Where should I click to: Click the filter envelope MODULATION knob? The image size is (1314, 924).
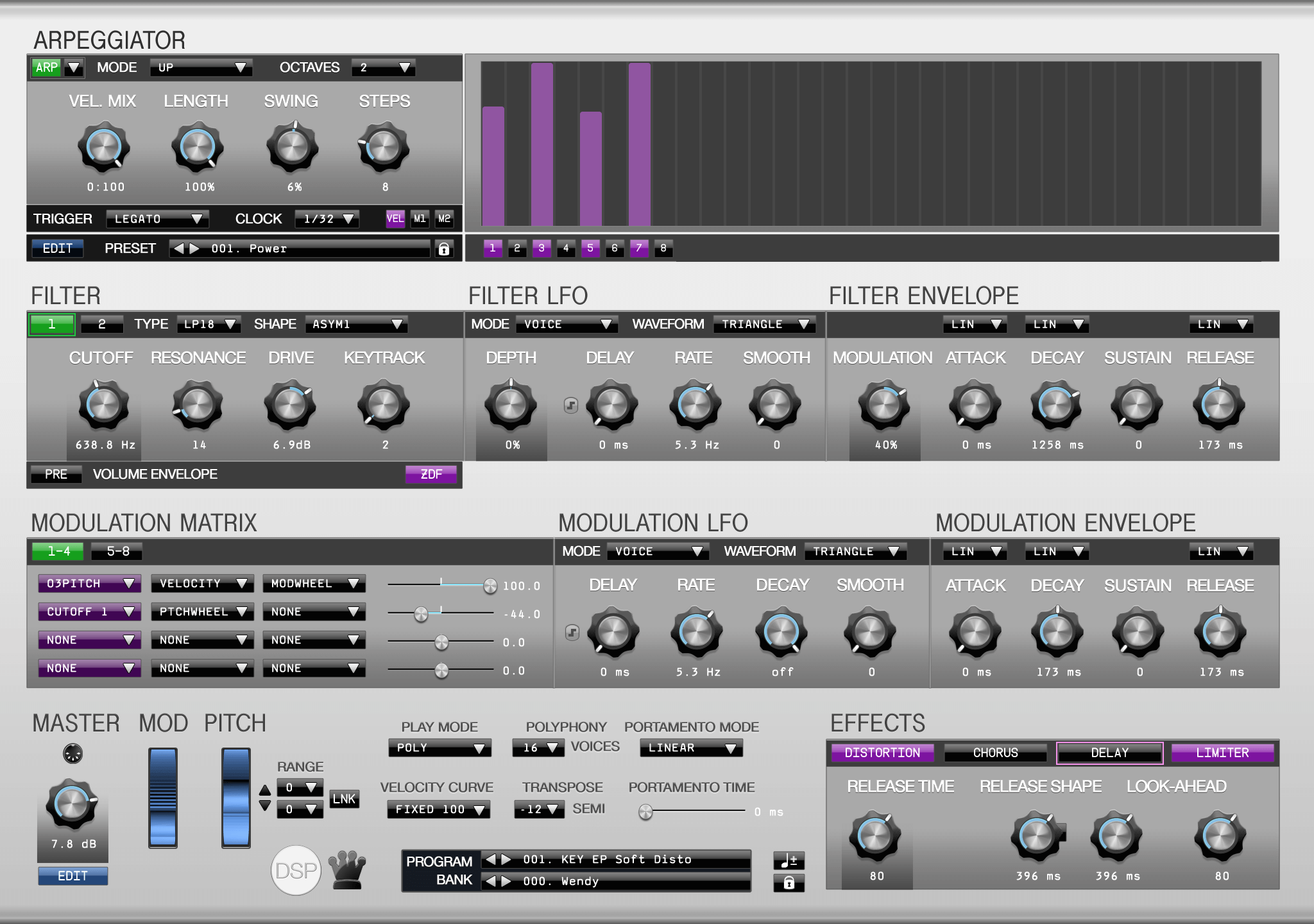[x=884, y=405]
